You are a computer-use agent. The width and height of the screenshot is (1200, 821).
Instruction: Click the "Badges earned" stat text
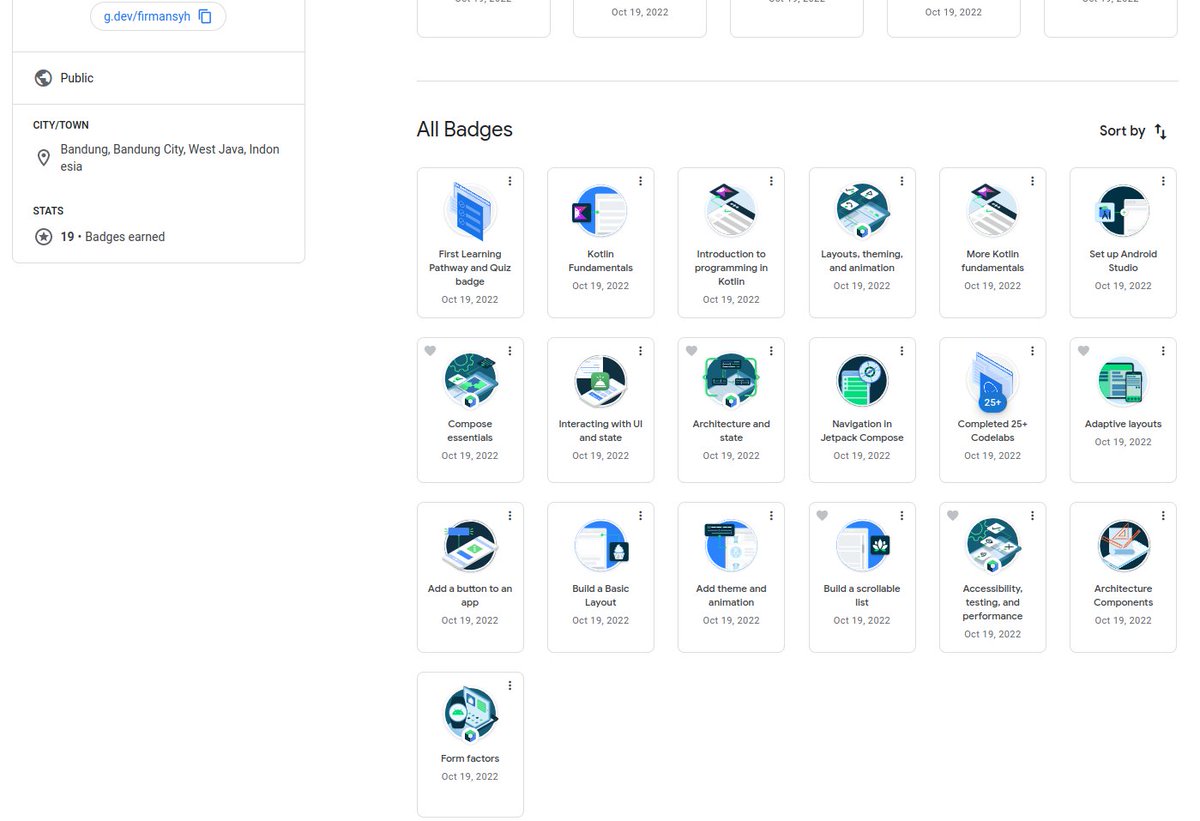click(x=125, y=237)
